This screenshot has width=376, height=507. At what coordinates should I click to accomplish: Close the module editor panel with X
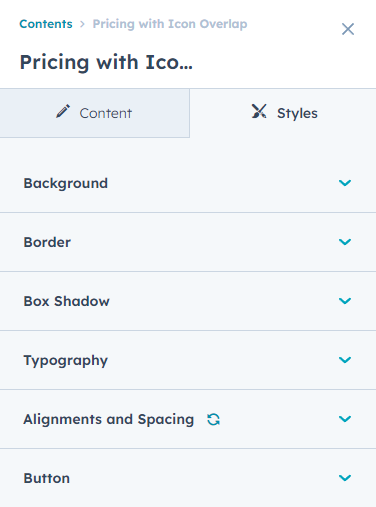pyautogui.click(x=348, y=29)
